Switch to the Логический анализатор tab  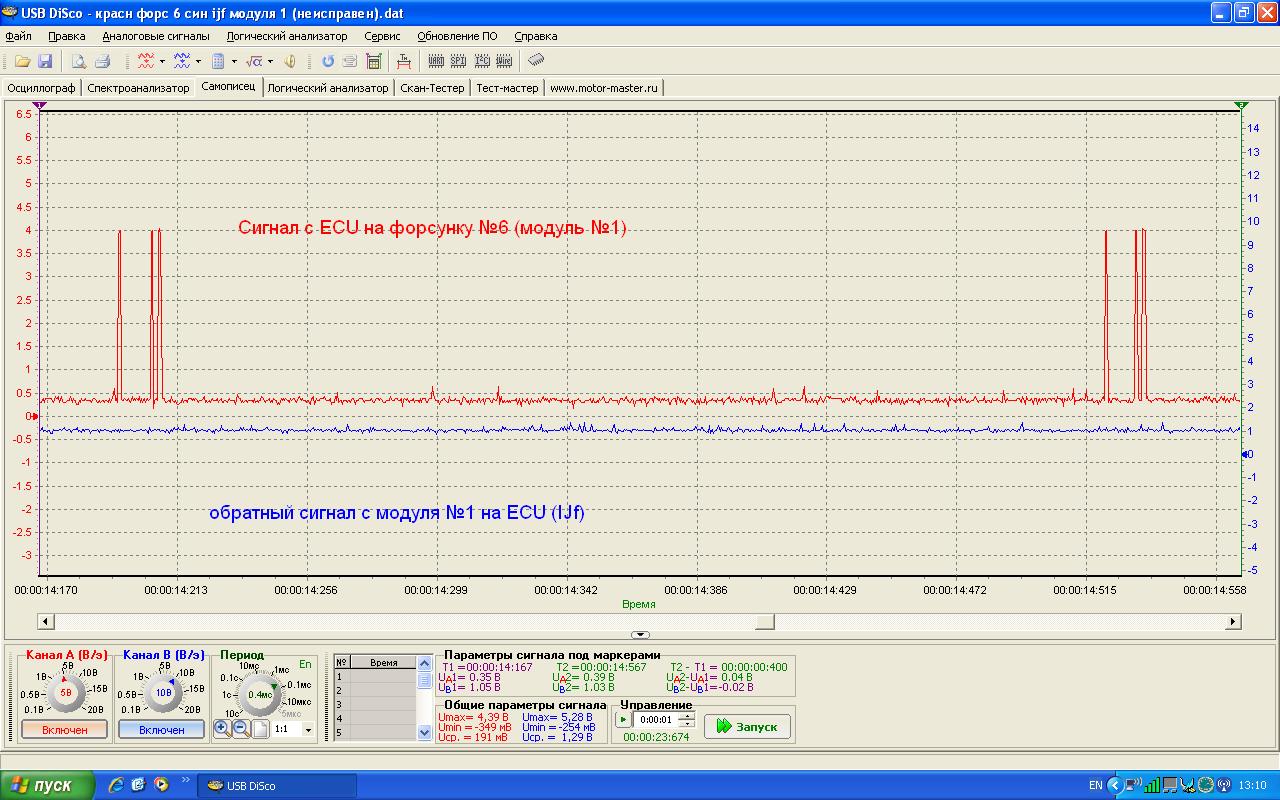(x=327, y=88)
